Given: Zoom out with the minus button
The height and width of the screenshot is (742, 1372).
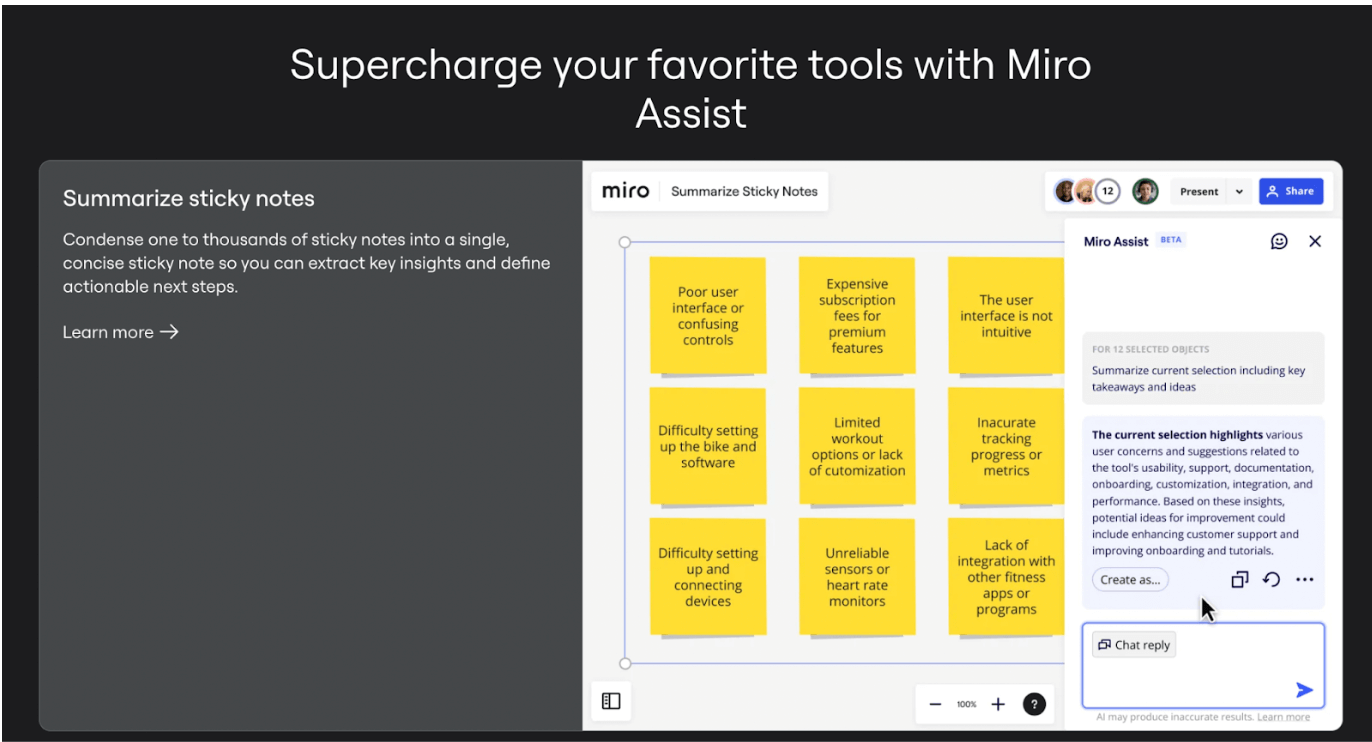Looking at the screenshot, I should tap(935, 704).
